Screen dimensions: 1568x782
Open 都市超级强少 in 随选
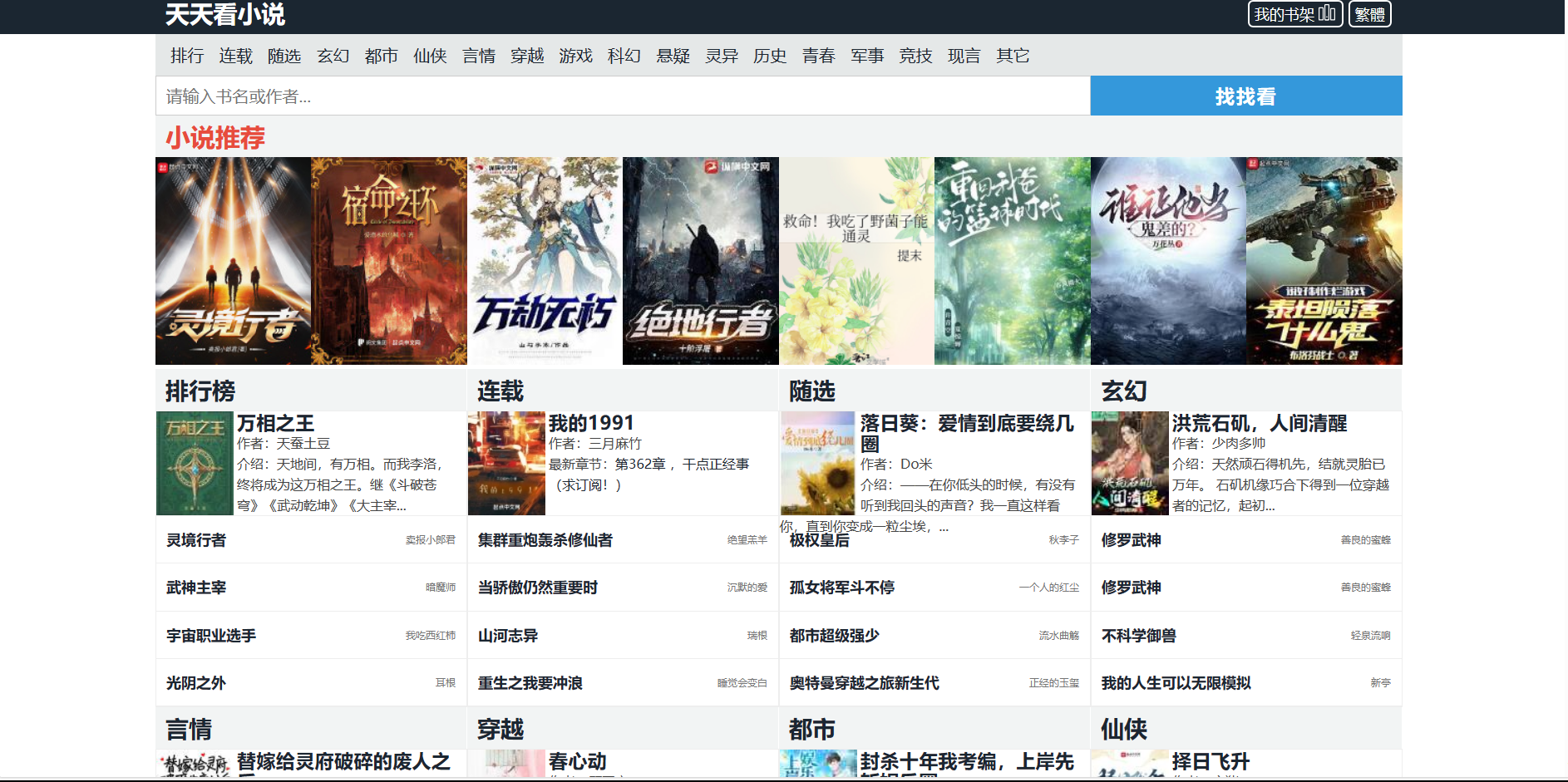(835, 636)
